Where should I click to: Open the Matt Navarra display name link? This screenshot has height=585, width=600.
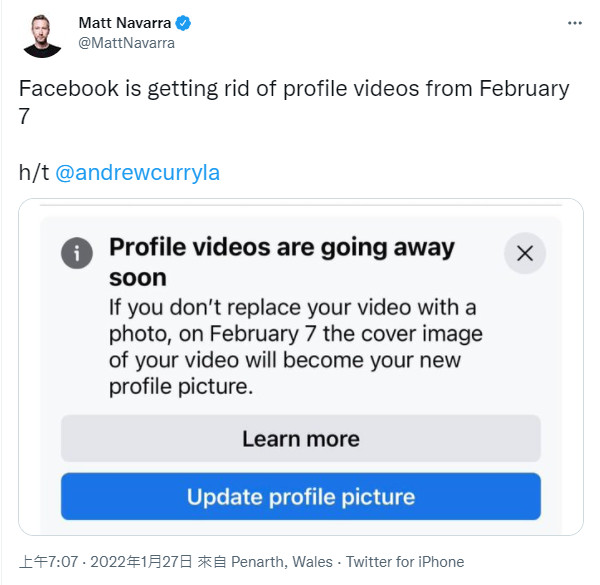point(125,23)
